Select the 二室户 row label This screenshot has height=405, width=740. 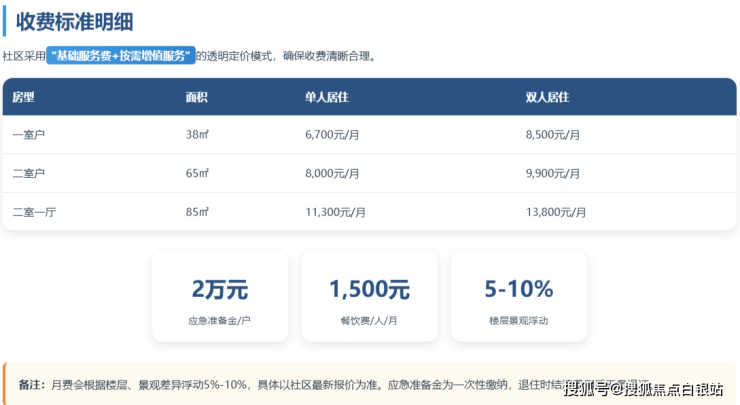click(x=29, y=173)
